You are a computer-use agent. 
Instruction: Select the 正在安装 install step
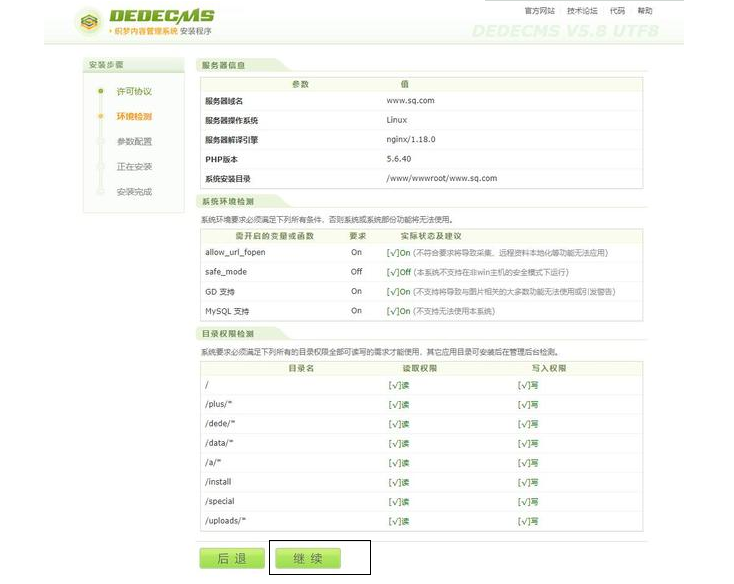point(134,167)
